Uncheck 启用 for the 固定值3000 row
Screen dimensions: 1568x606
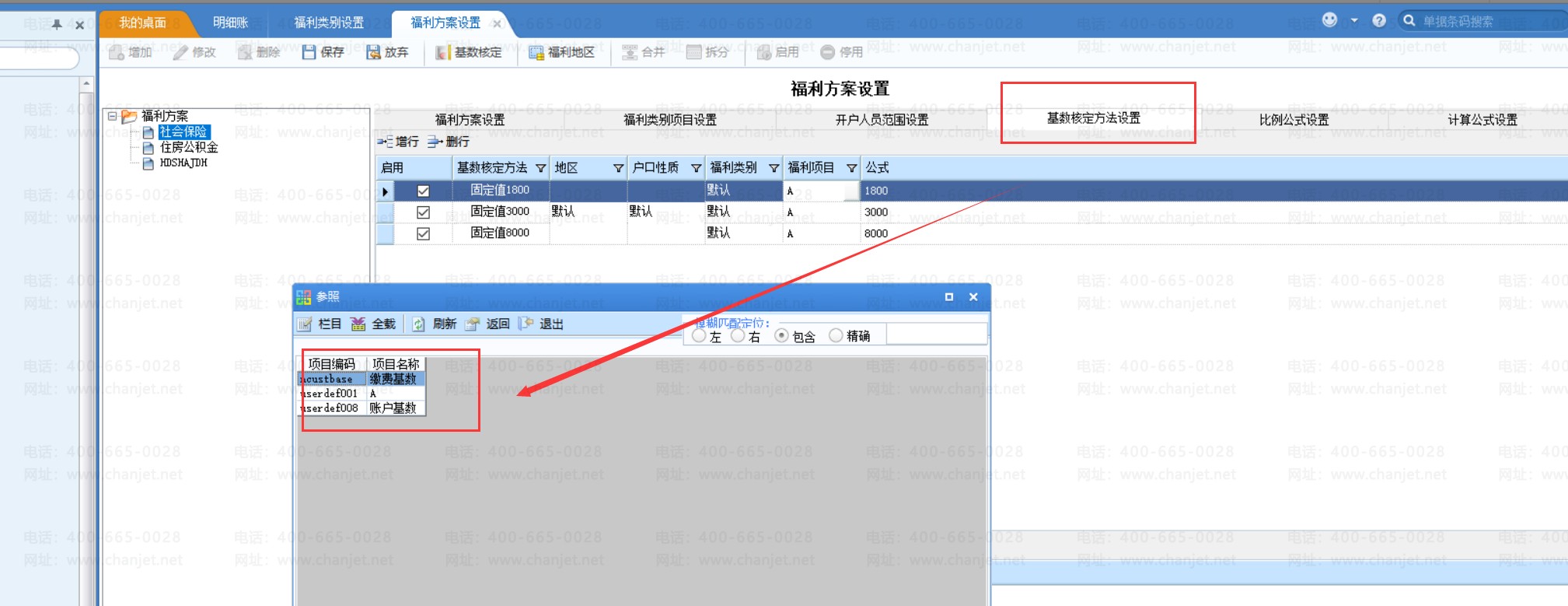coord(424,212)
